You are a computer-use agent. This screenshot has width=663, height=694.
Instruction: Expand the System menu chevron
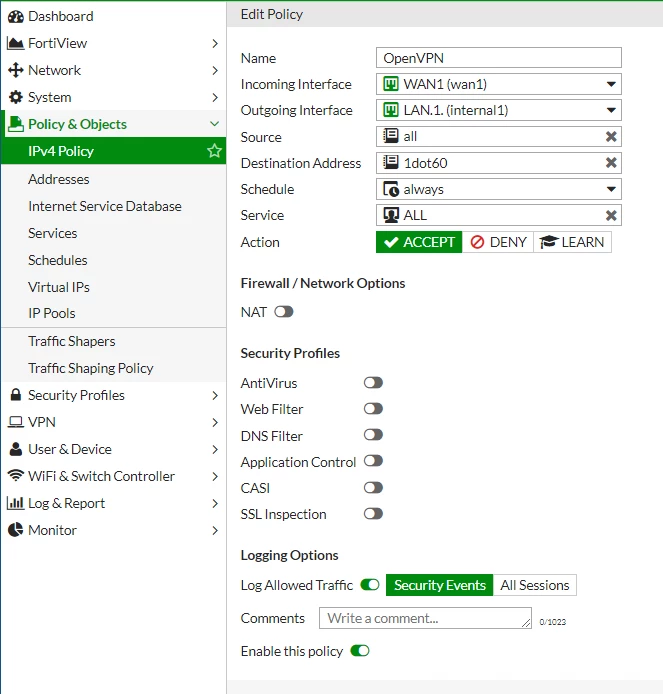215,97
